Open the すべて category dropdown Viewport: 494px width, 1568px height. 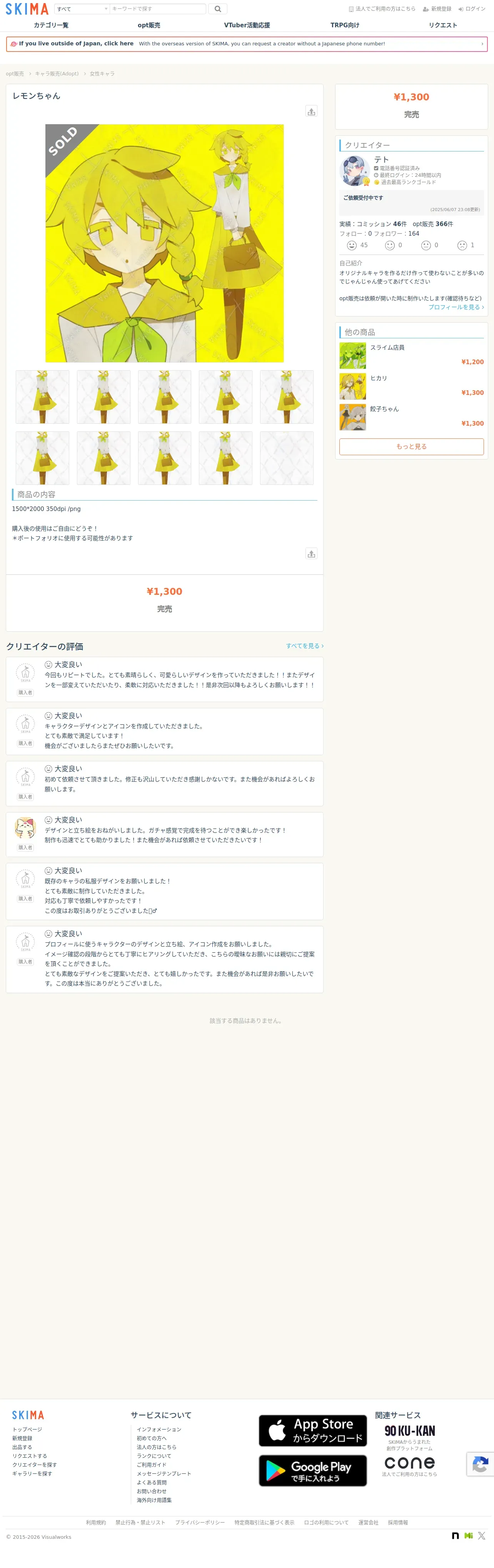[x=82, y=9]
